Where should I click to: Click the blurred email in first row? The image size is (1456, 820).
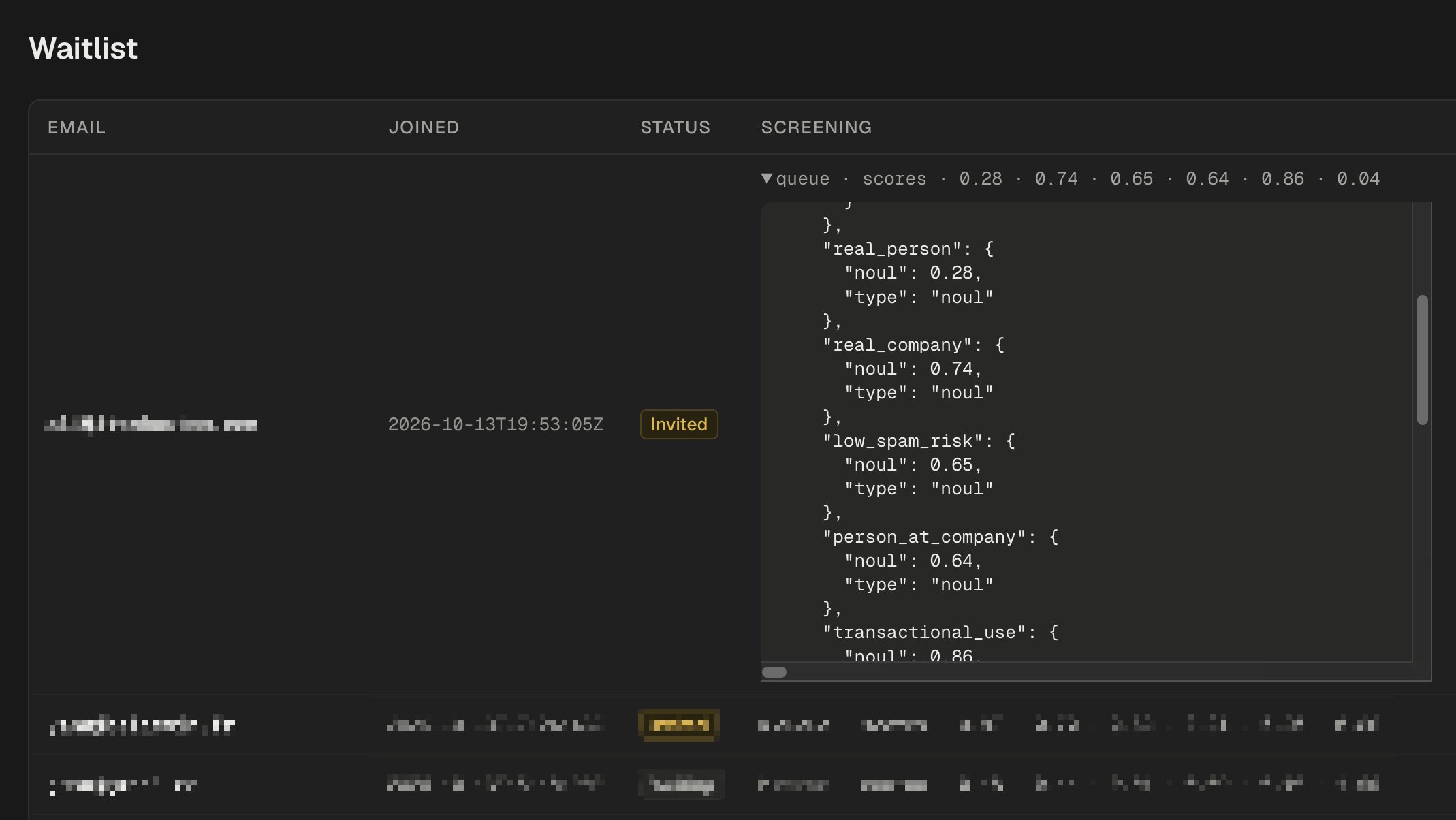click(151, 424)
